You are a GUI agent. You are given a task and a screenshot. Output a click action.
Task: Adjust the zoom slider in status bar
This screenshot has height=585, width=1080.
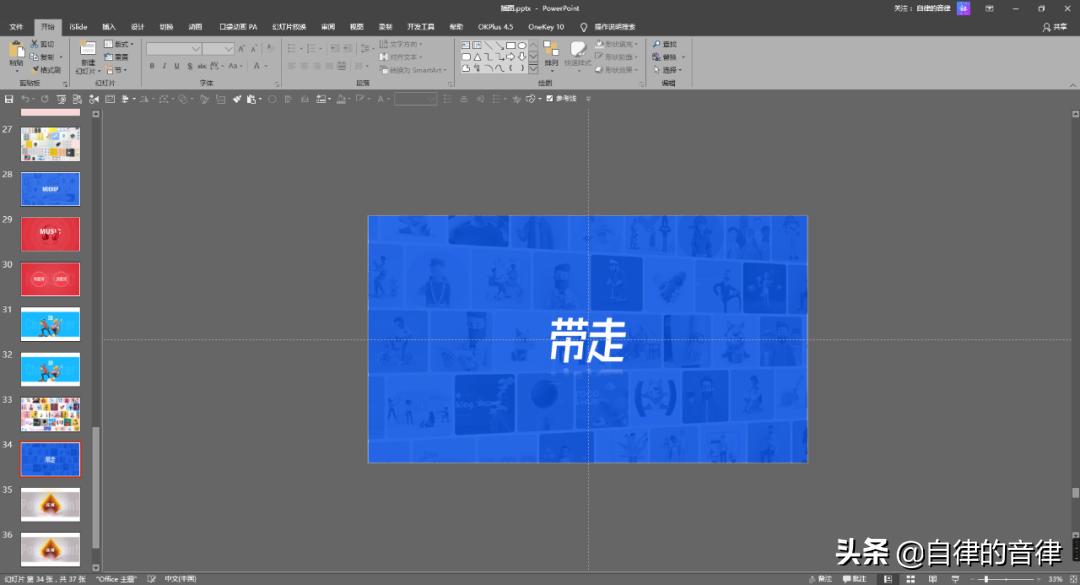986,579
